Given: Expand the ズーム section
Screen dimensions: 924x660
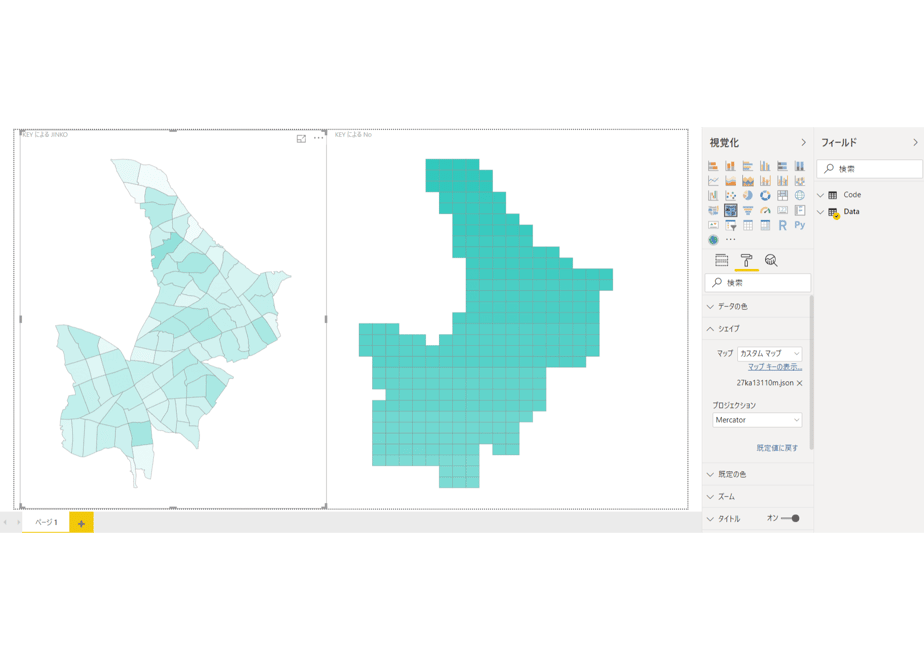Looking at the screenshot, I should click(757, 497).
